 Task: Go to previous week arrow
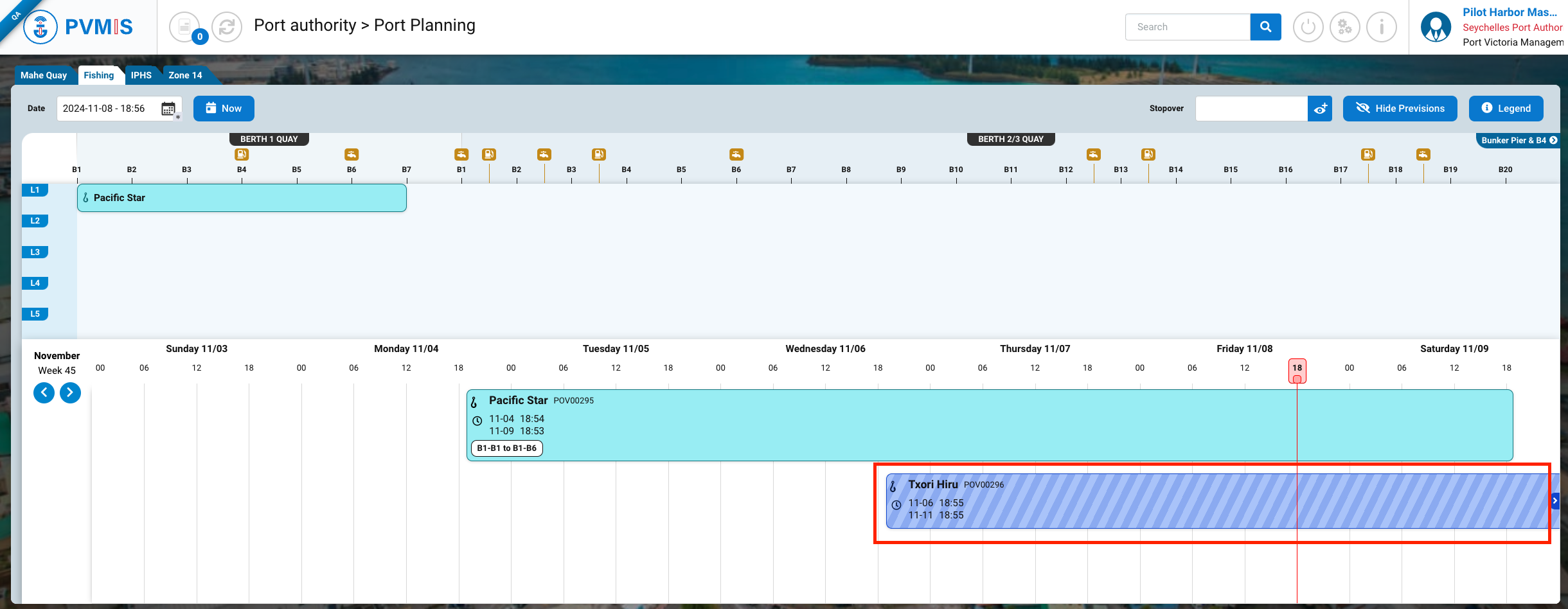[x=44, y=393]
